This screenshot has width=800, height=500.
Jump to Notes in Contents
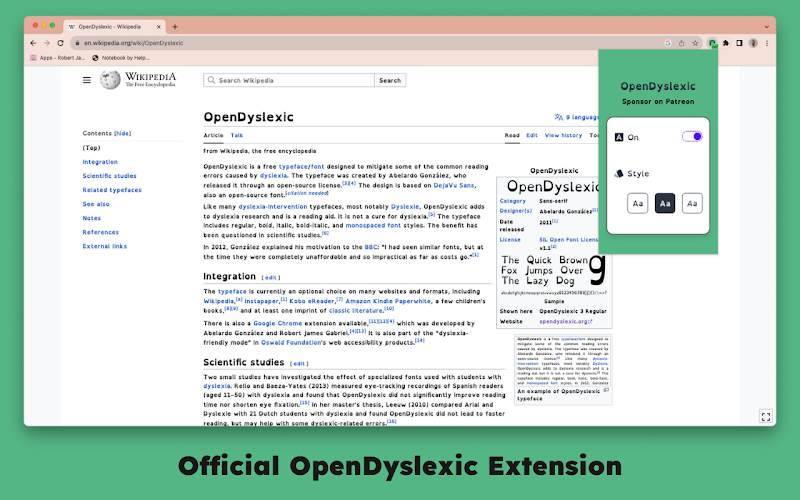[x=92, y=218]
